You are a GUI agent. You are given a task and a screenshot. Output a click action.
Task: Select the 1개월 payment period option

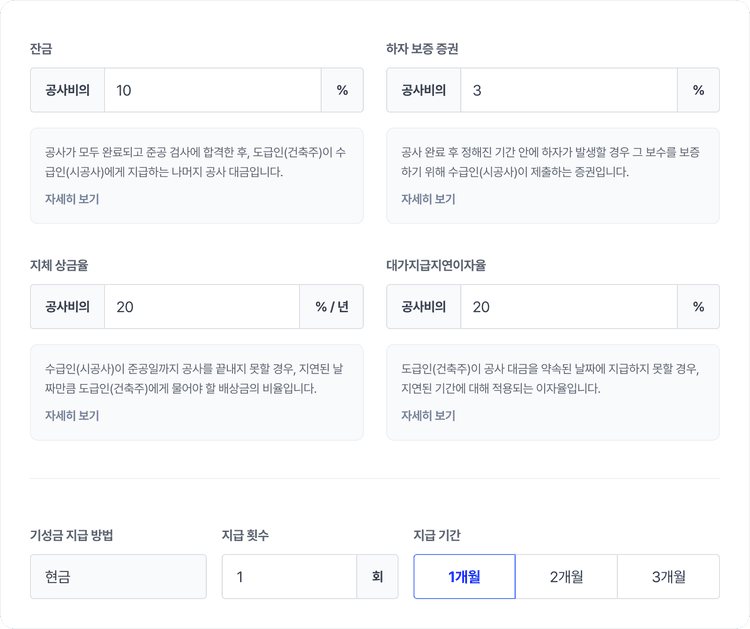pos(464,577)
